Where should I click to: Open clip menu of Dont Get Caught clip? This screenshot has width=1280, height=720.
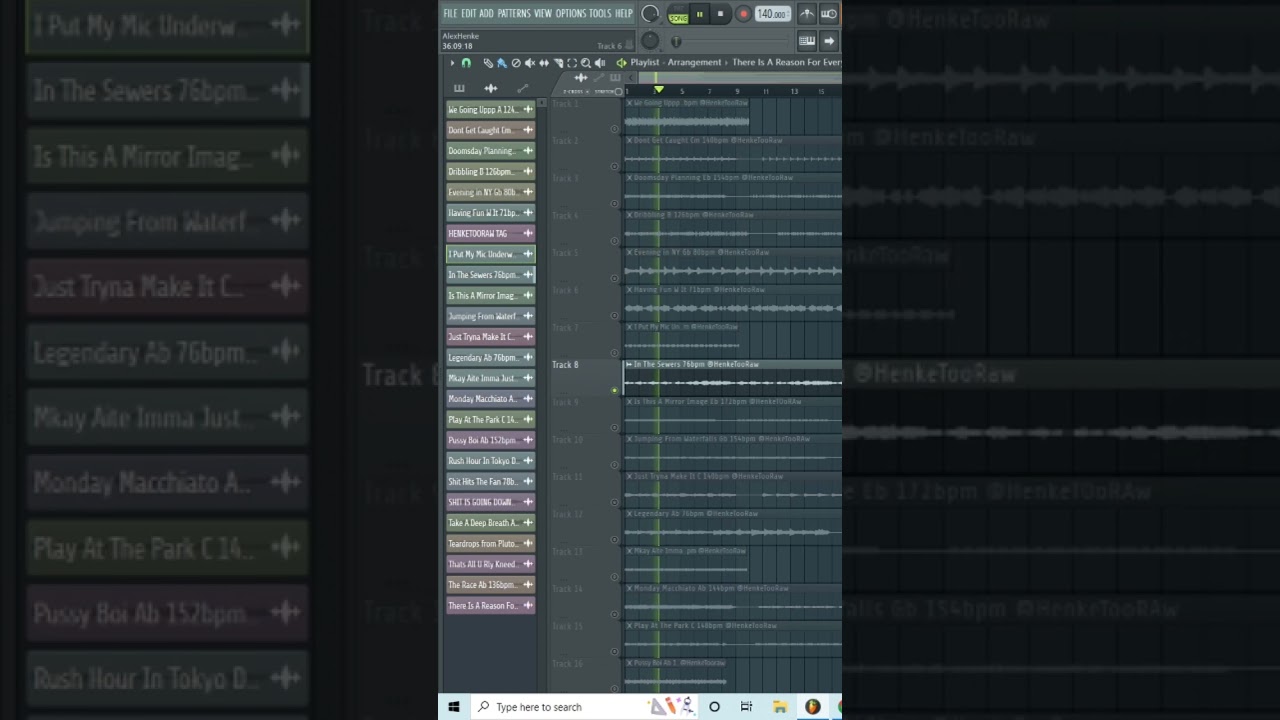629,140
